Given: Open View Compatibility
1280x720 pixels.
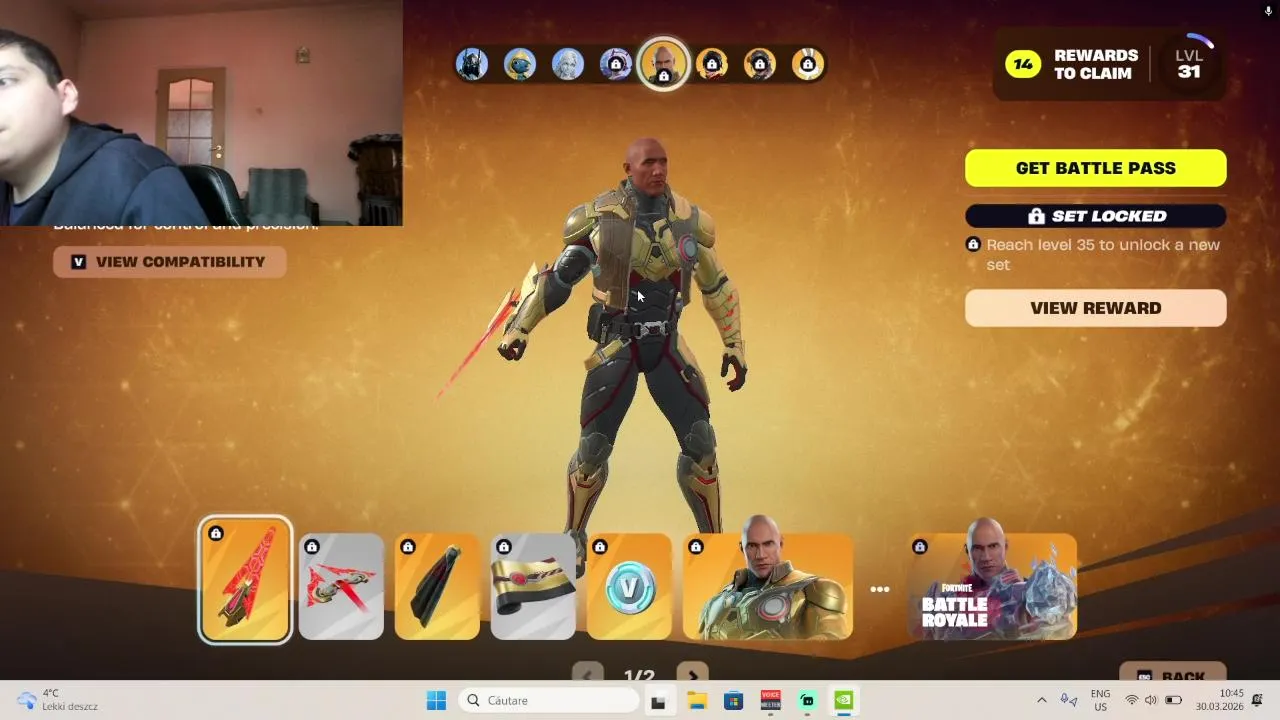Looking at the screenshot, I should [x=169, y=262].
